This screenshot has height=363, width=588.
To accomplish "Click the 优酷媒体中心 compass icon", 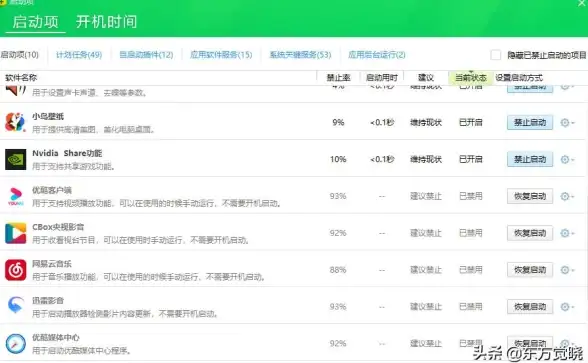I will point(15,344).
